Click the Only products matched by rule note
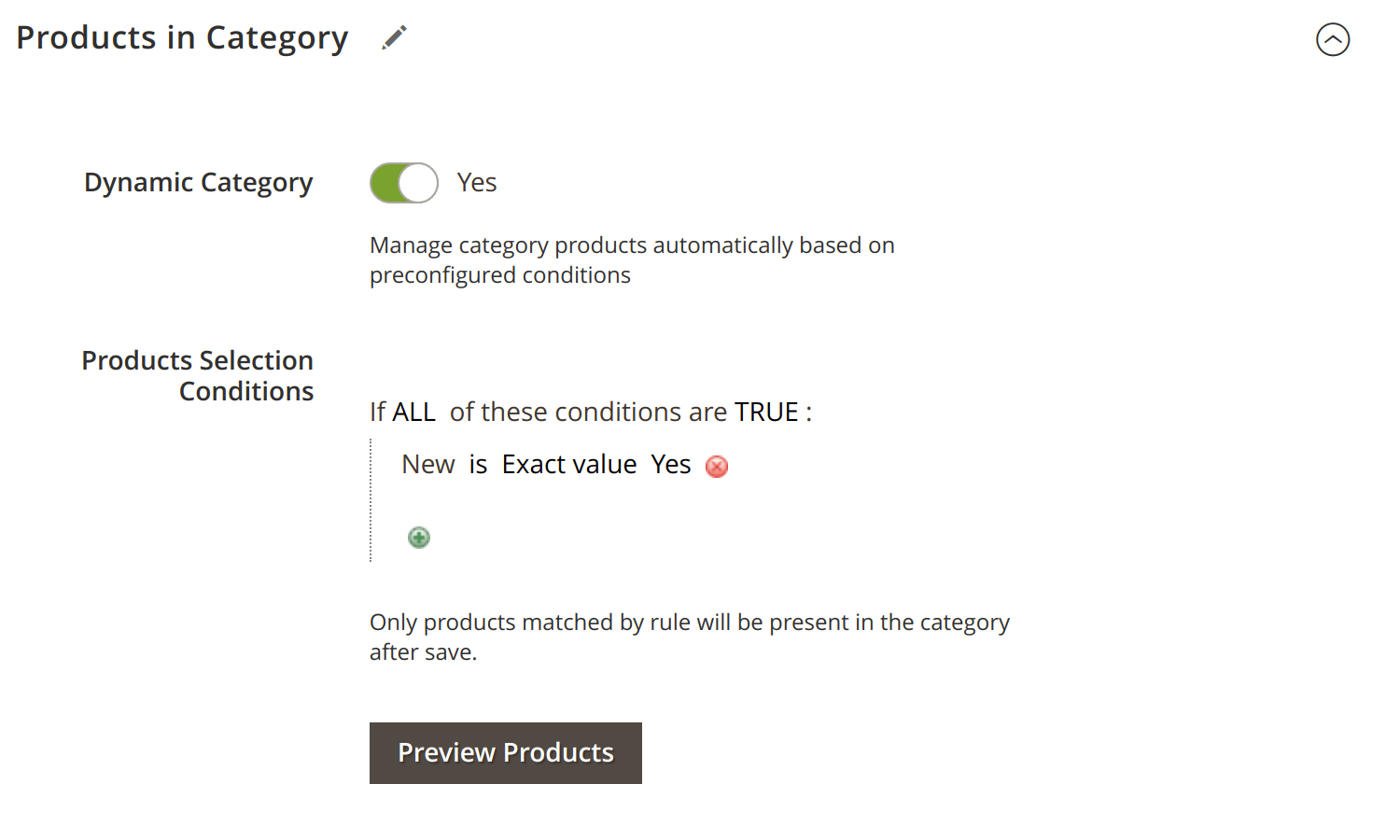Viewport: 1400px width, 840px height. [x=690, y=637]
